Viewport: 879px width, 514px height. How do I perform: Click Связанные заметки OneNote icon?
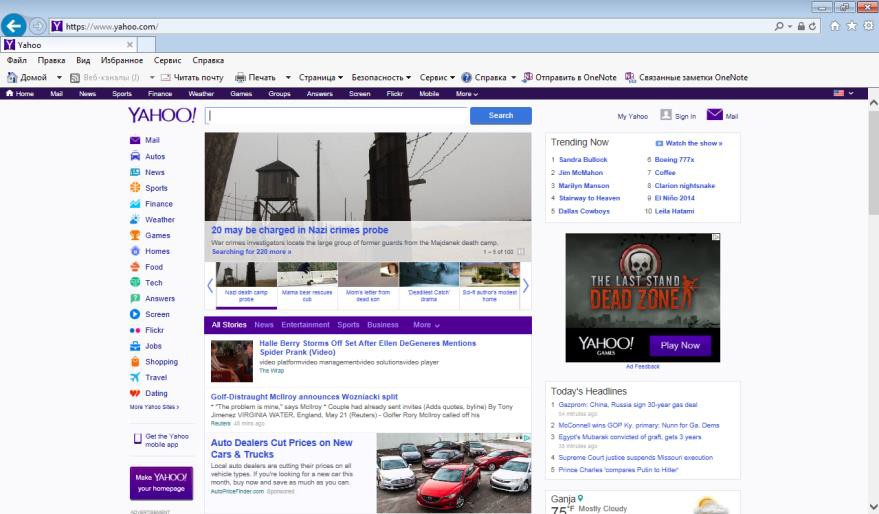[630, 77]
